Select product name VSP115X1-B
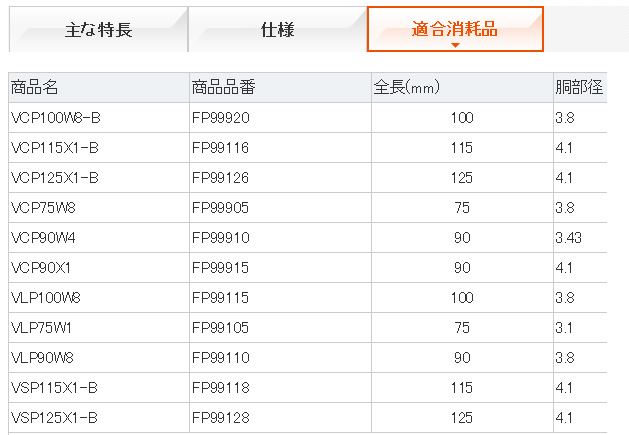The image size is (629, 435). 54,388
